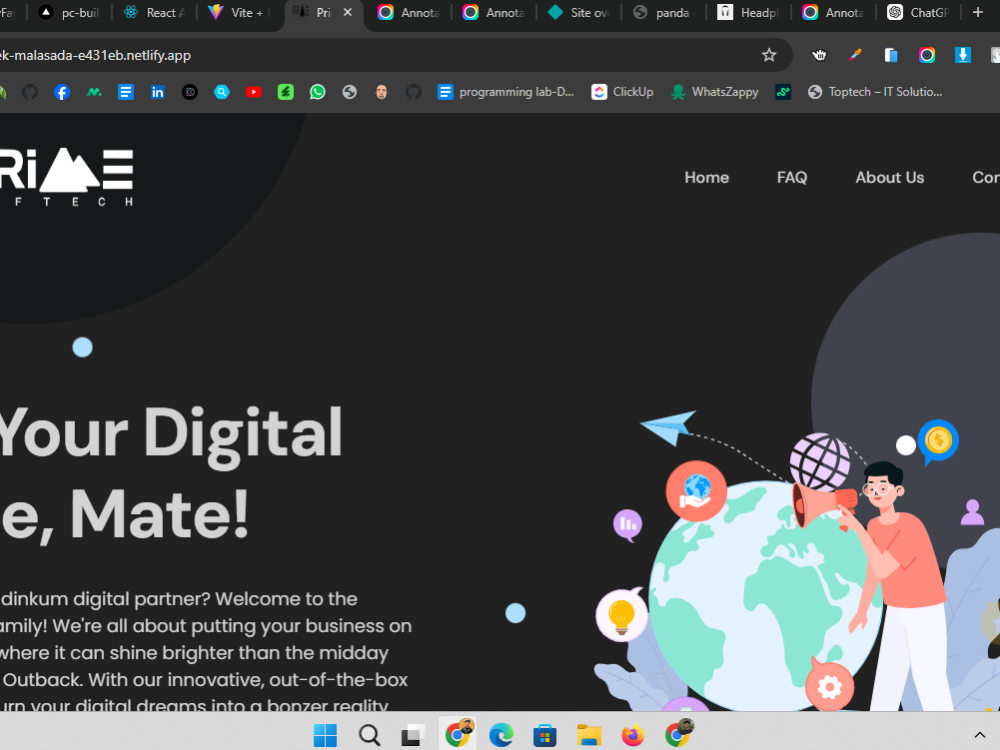The image size is (1000, 750).
Task: Go to Home in site navigation
Action: pos(707,177)
